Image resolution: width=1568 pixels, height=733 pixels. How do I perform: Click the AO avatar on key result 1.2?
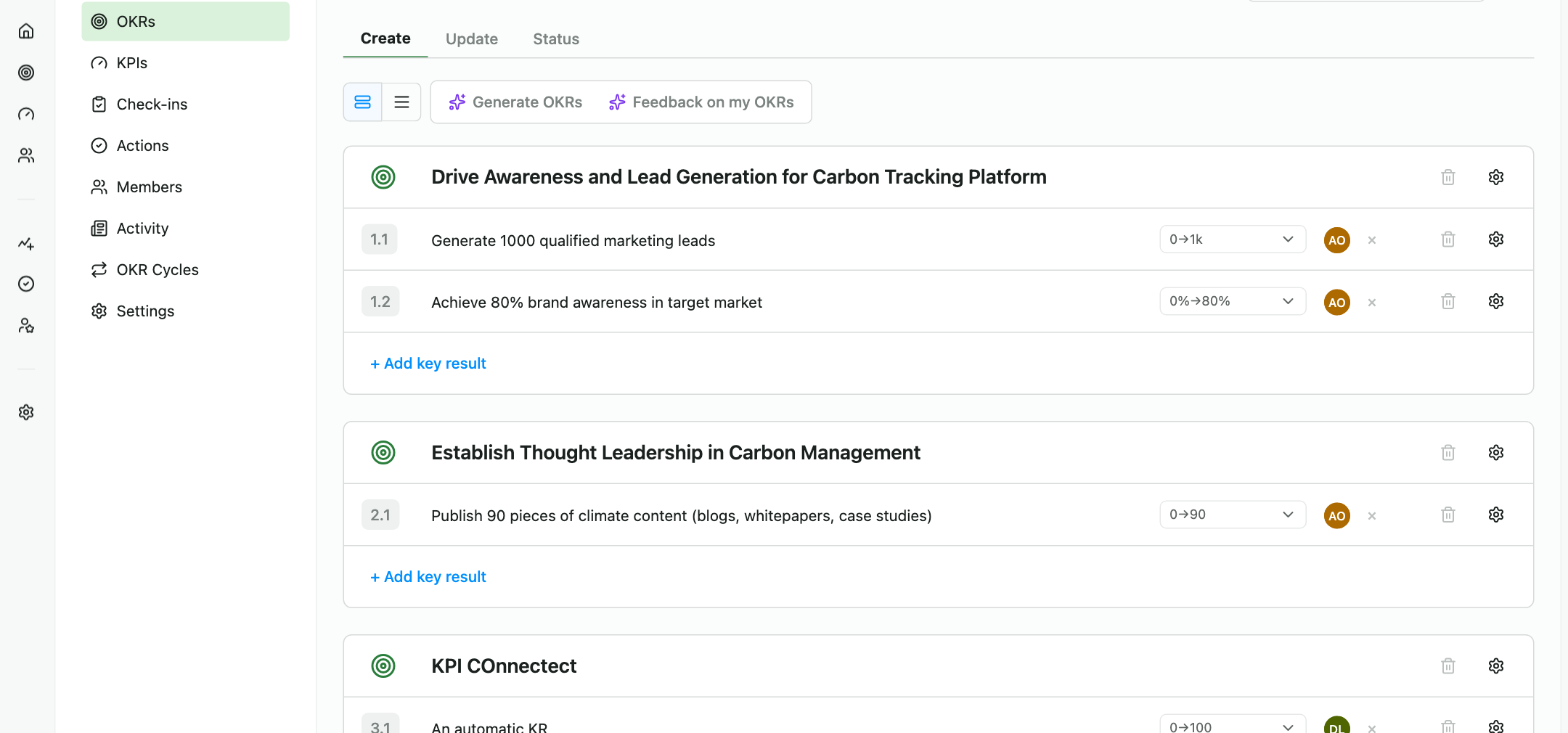tap(1337, 302)
